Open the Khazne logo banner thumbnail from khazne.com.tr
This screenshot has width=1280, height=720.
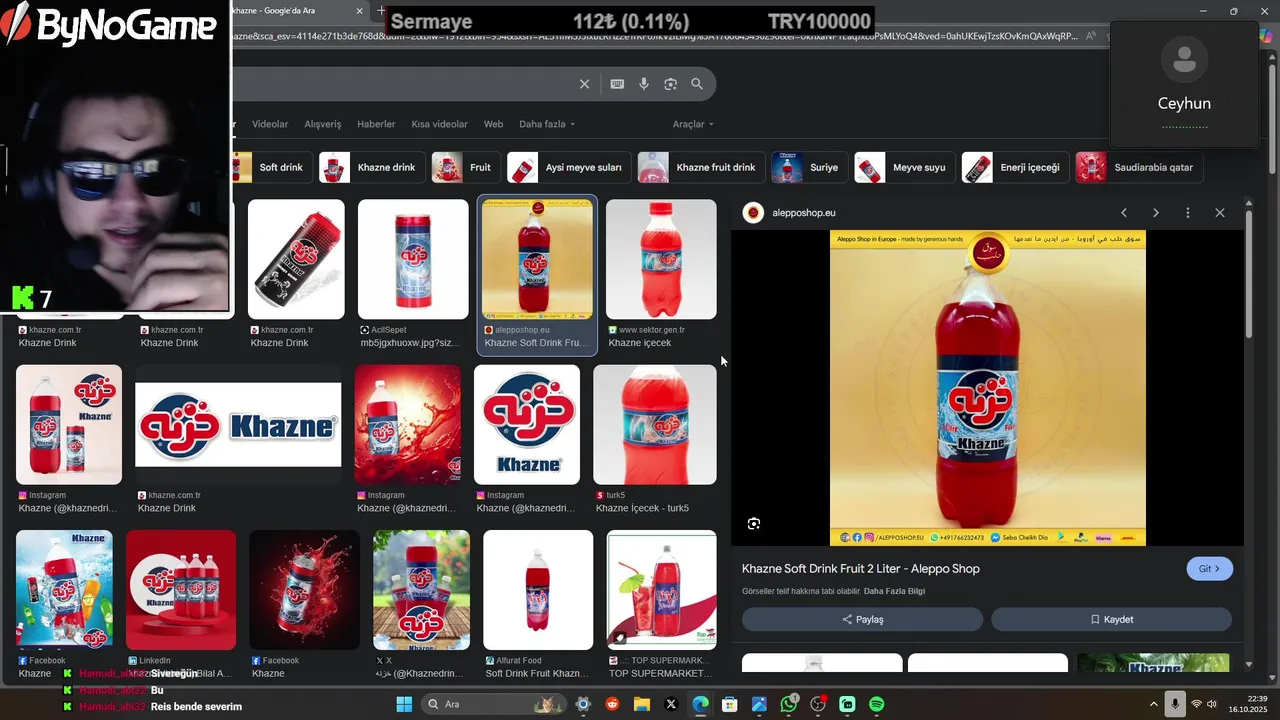238,426
